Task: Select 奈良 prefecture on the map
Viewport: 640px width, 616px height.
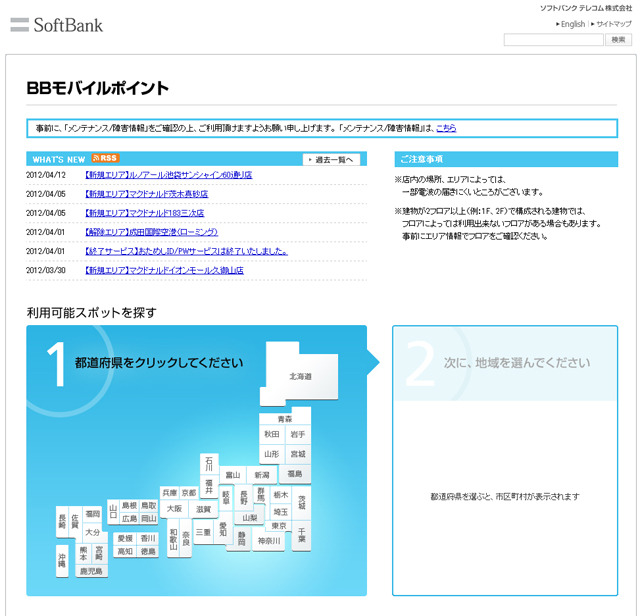Action: (x=186, y=537)
